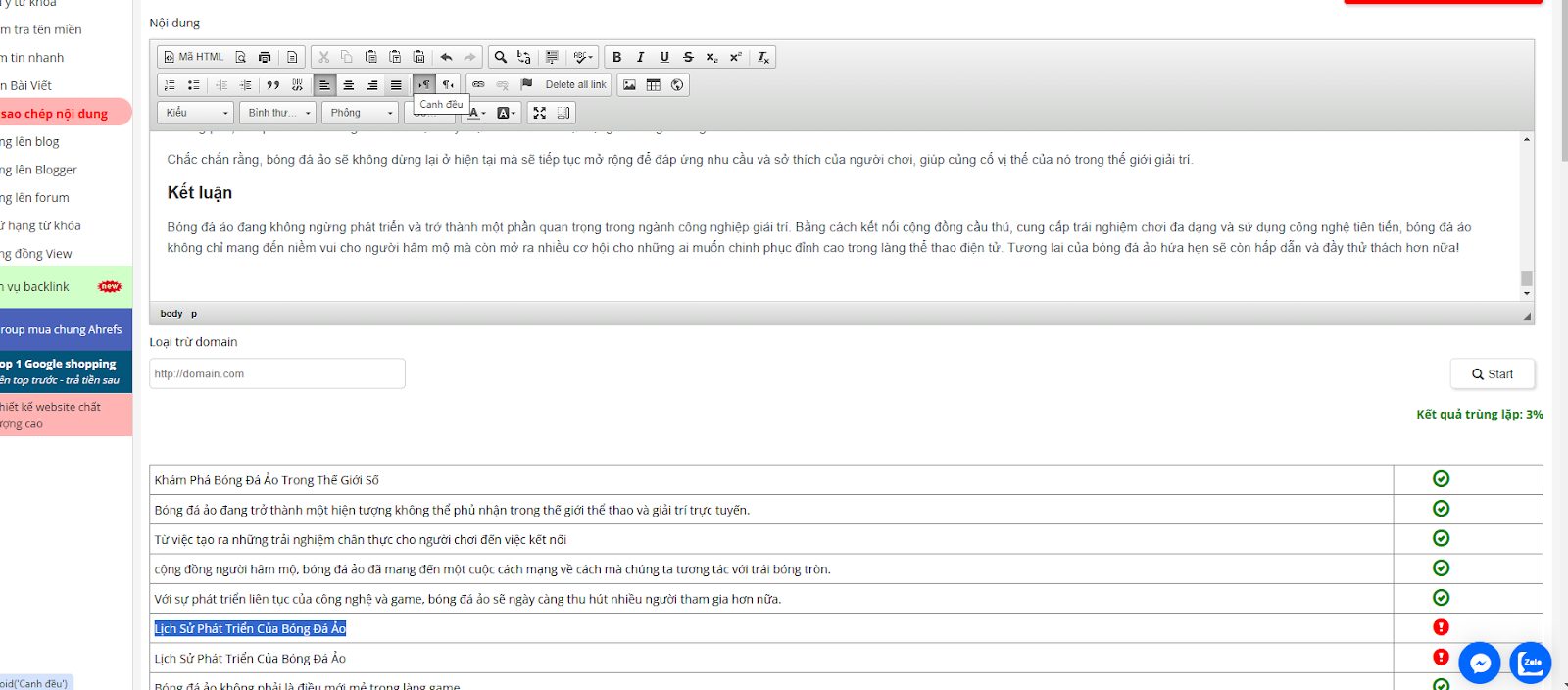Insert a bulleted list
This screenshot has width=1568, height=690.
[194, 85]
